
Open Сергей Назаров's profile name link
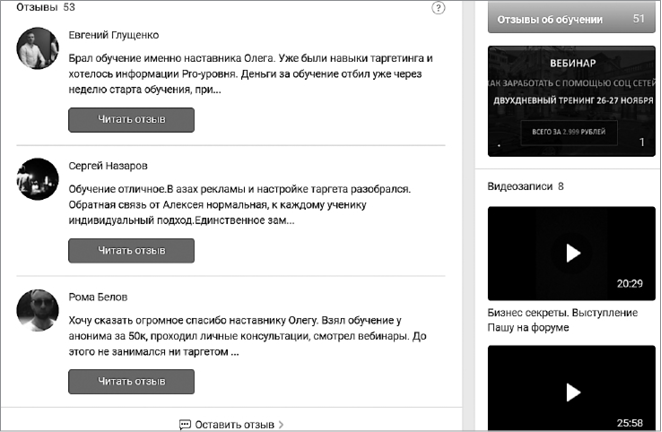pyautogui.click(x=106, y=166)
